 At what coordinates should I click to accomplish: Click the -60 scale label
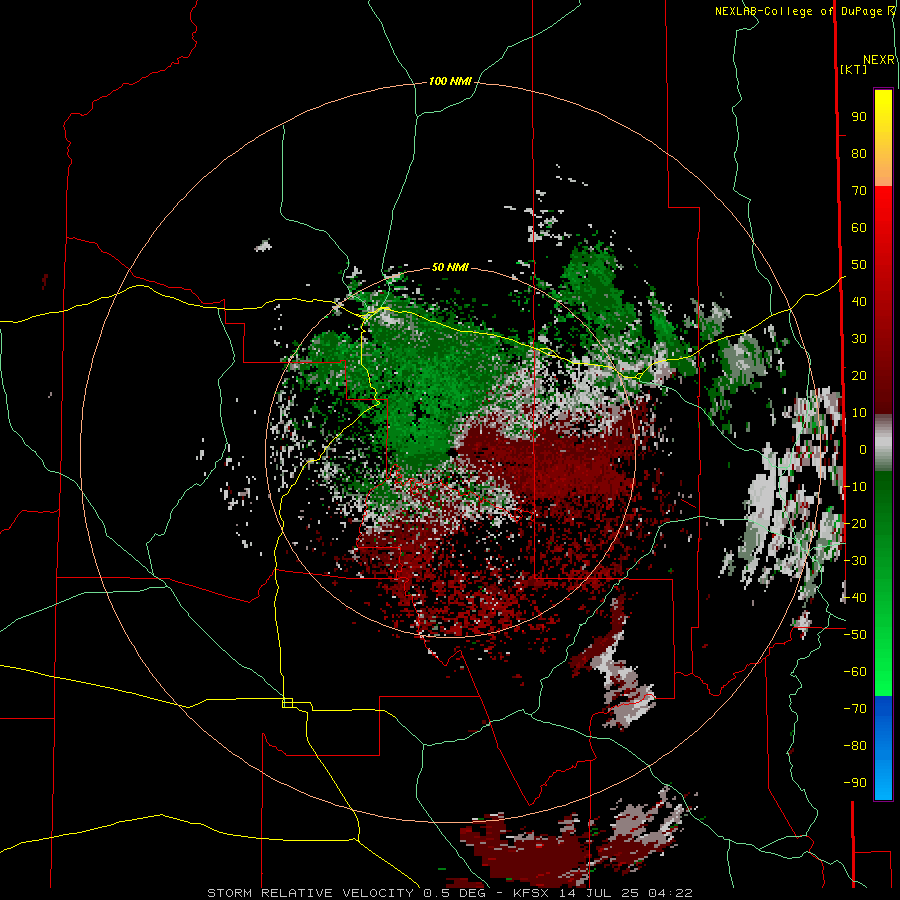(855, 672)
